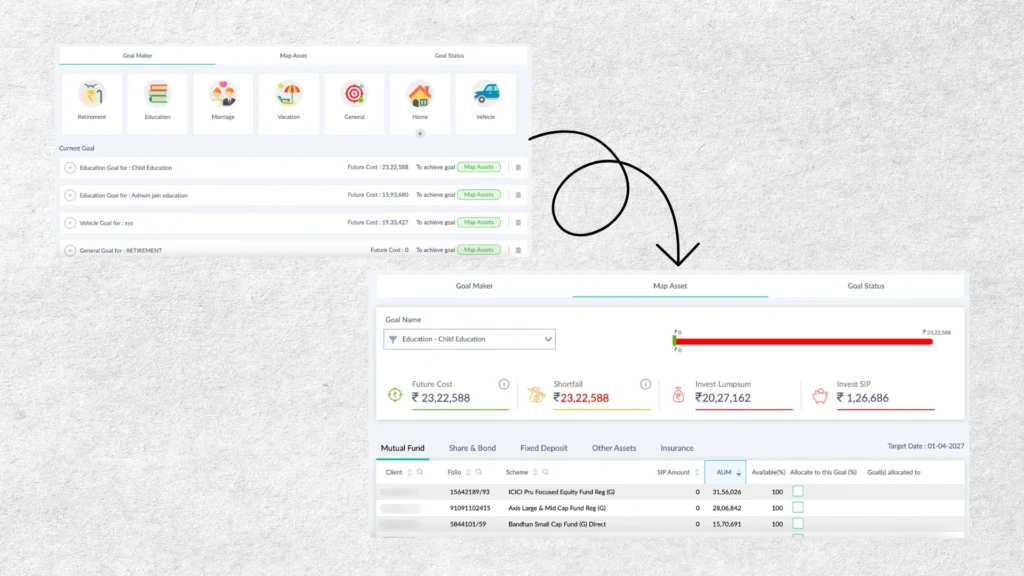The height and width of the screenshot is (576, 1024).
Task: Choose the Vehicle goal car icon
Action: pos(485,95)
